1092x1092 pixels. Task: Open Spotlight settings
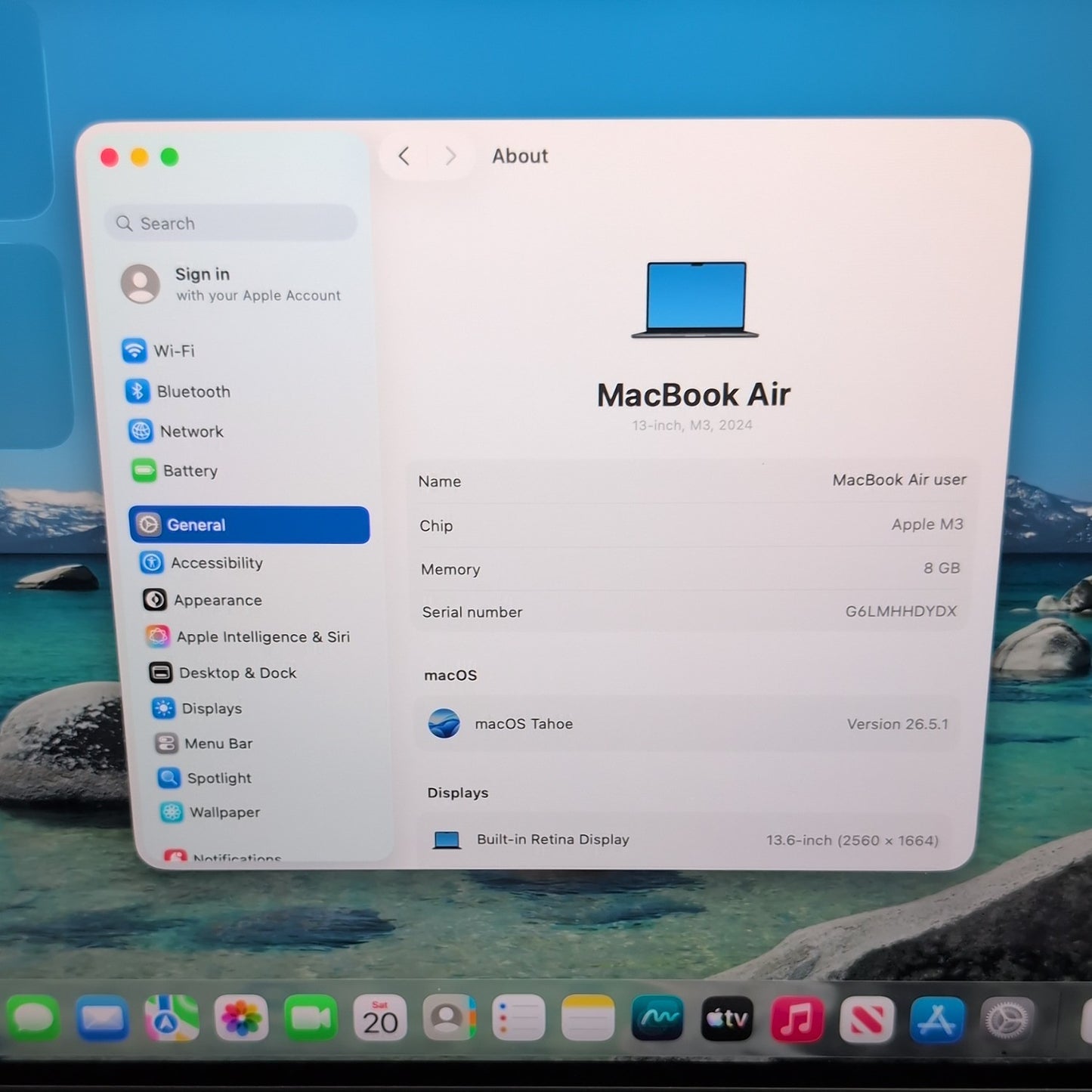pyautogui.click(x=204, y=778)
